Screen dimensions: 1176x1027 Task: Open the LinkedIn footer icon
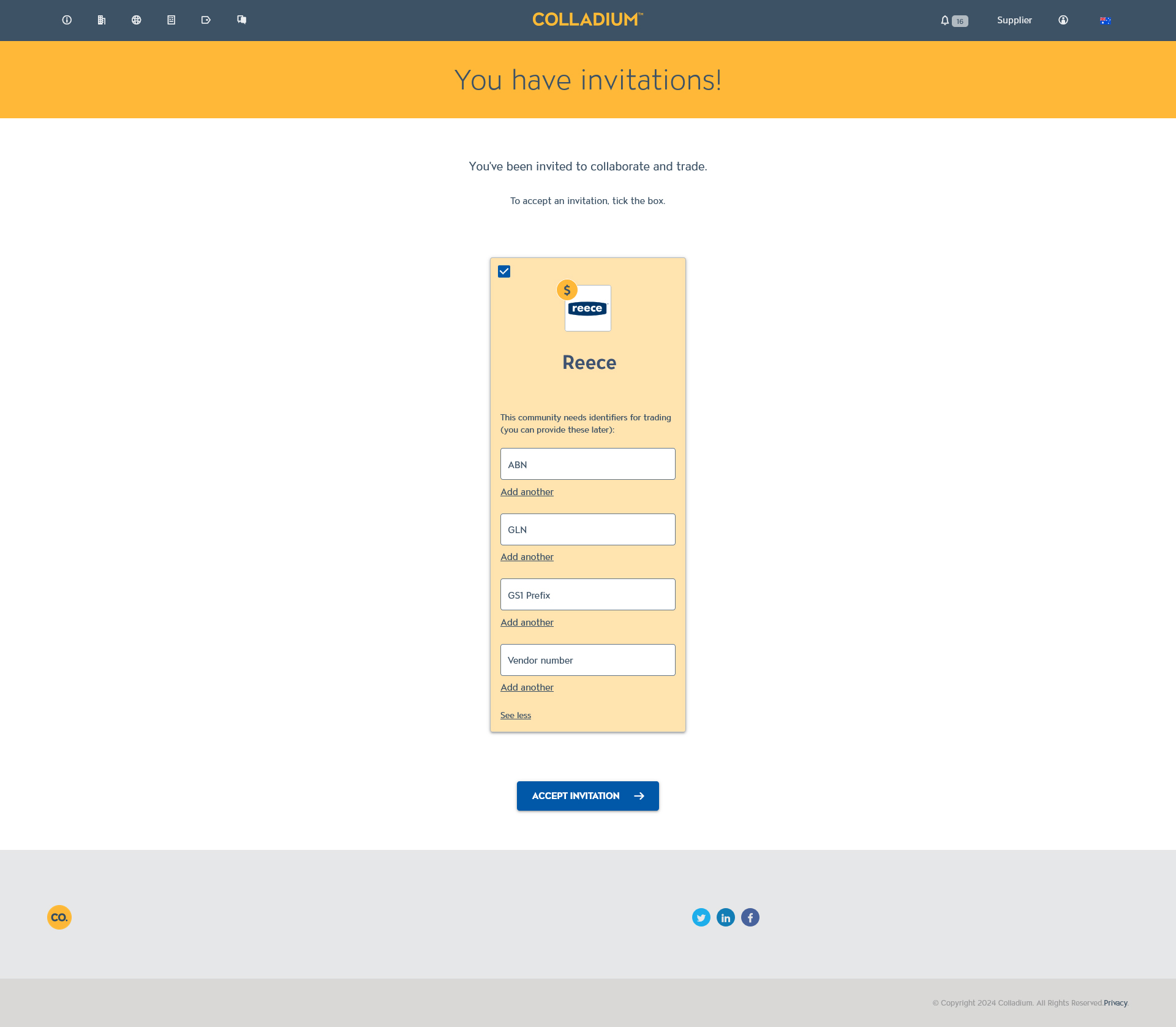point(726,917)
